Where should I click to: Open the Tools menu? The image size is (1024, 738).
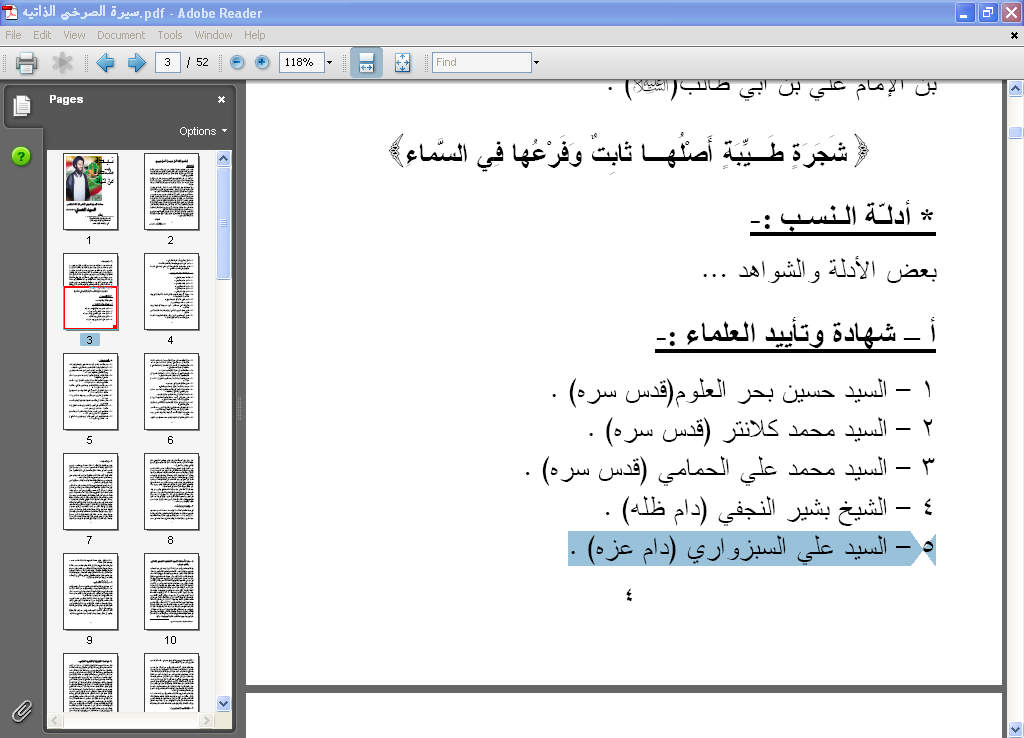pyautogui.click(x=170, y=35)
